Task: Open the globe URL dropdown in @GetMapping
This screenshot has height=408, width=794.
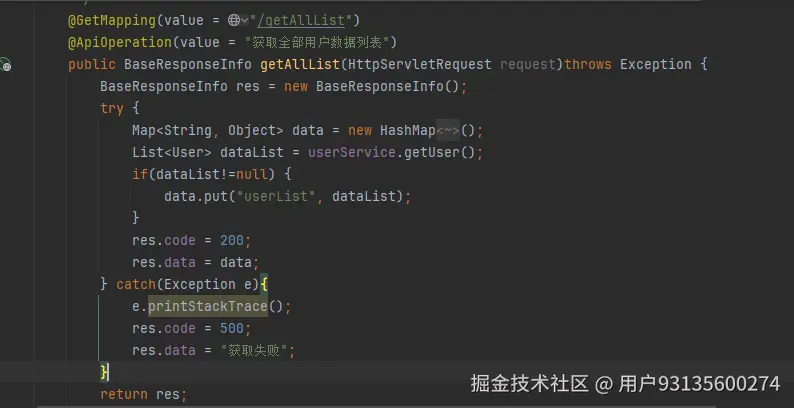Action: tap(238, 20)
